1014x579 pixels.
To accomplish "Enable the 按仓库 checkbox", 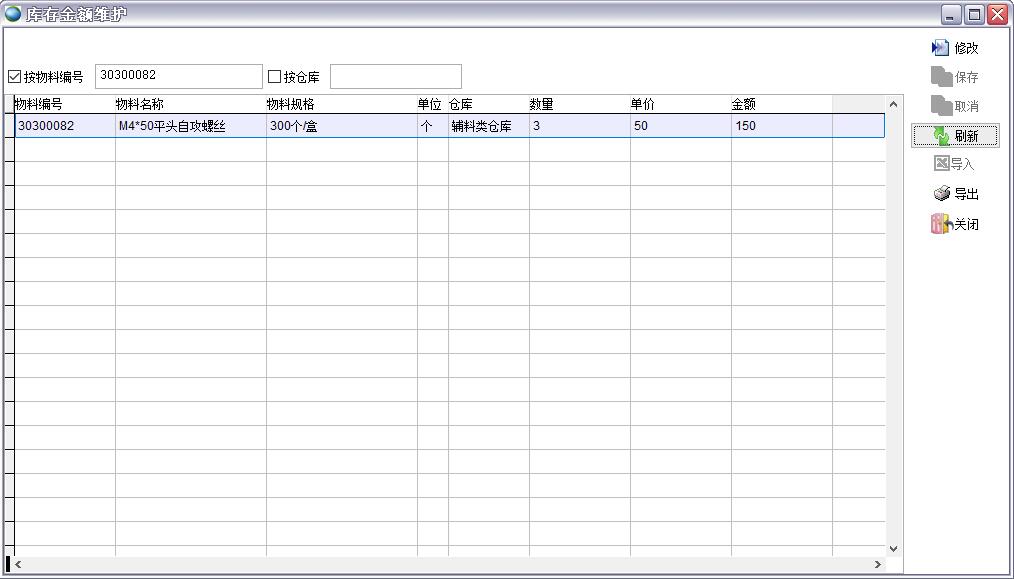I will (x=275, y=77).
